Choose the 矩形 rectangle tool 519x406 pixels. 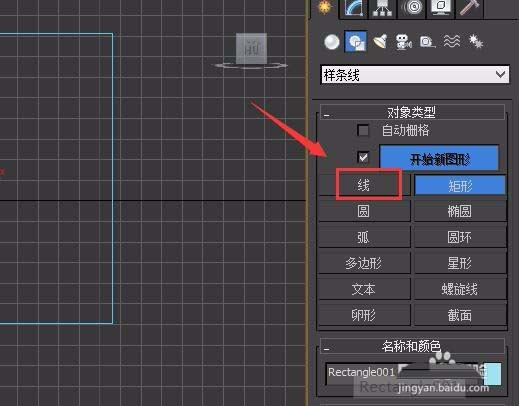(460, 185)
